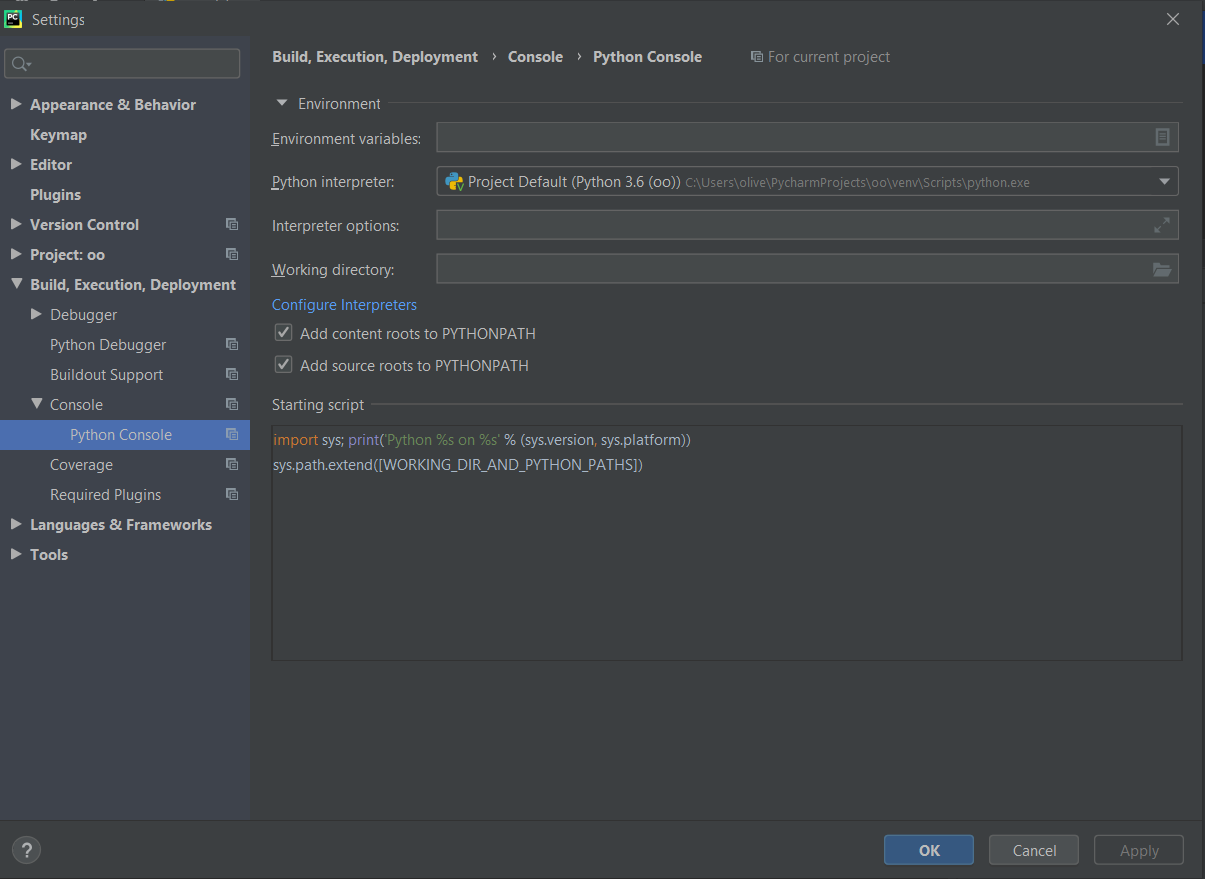Open Coverage settings
This screenshot has height=879, width=1205.
click(81, 464)
